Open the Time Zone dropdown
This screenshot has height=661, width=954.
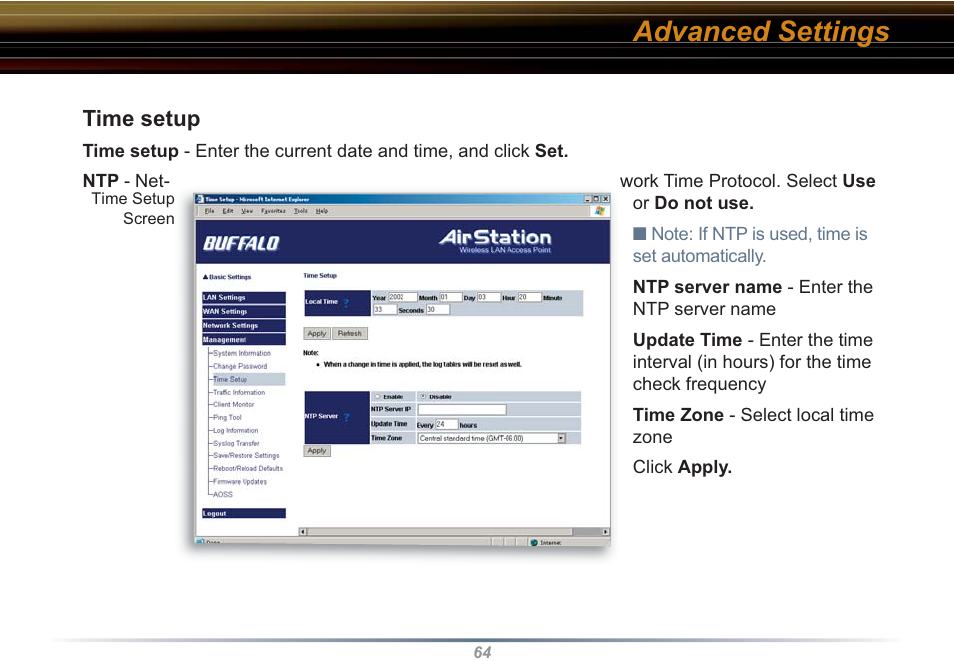pos(492,438)
